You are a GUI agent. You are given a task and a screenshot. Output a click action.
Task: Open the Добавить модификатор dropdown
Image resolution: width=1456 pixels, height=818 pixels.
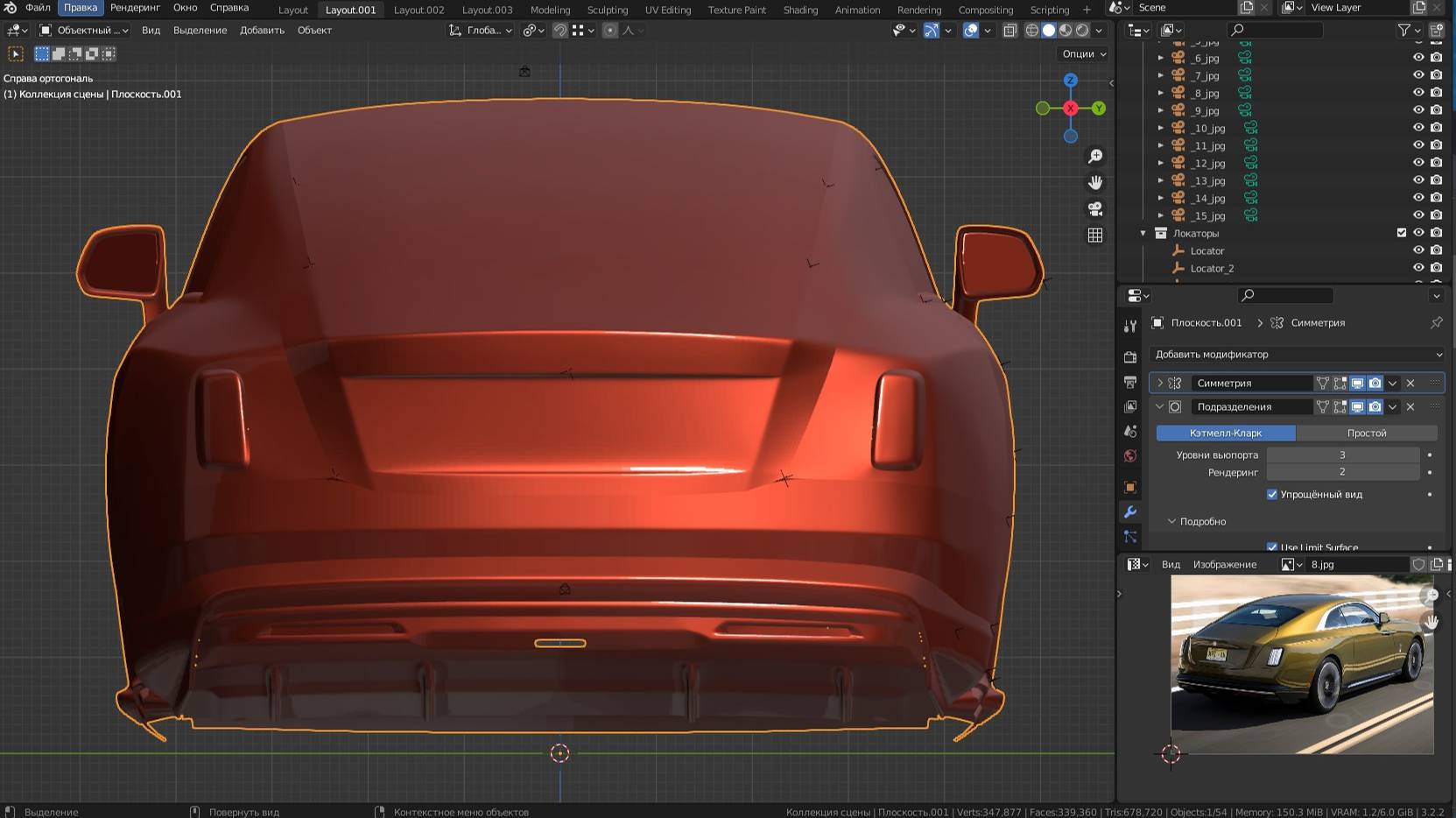pos(1297,354)
